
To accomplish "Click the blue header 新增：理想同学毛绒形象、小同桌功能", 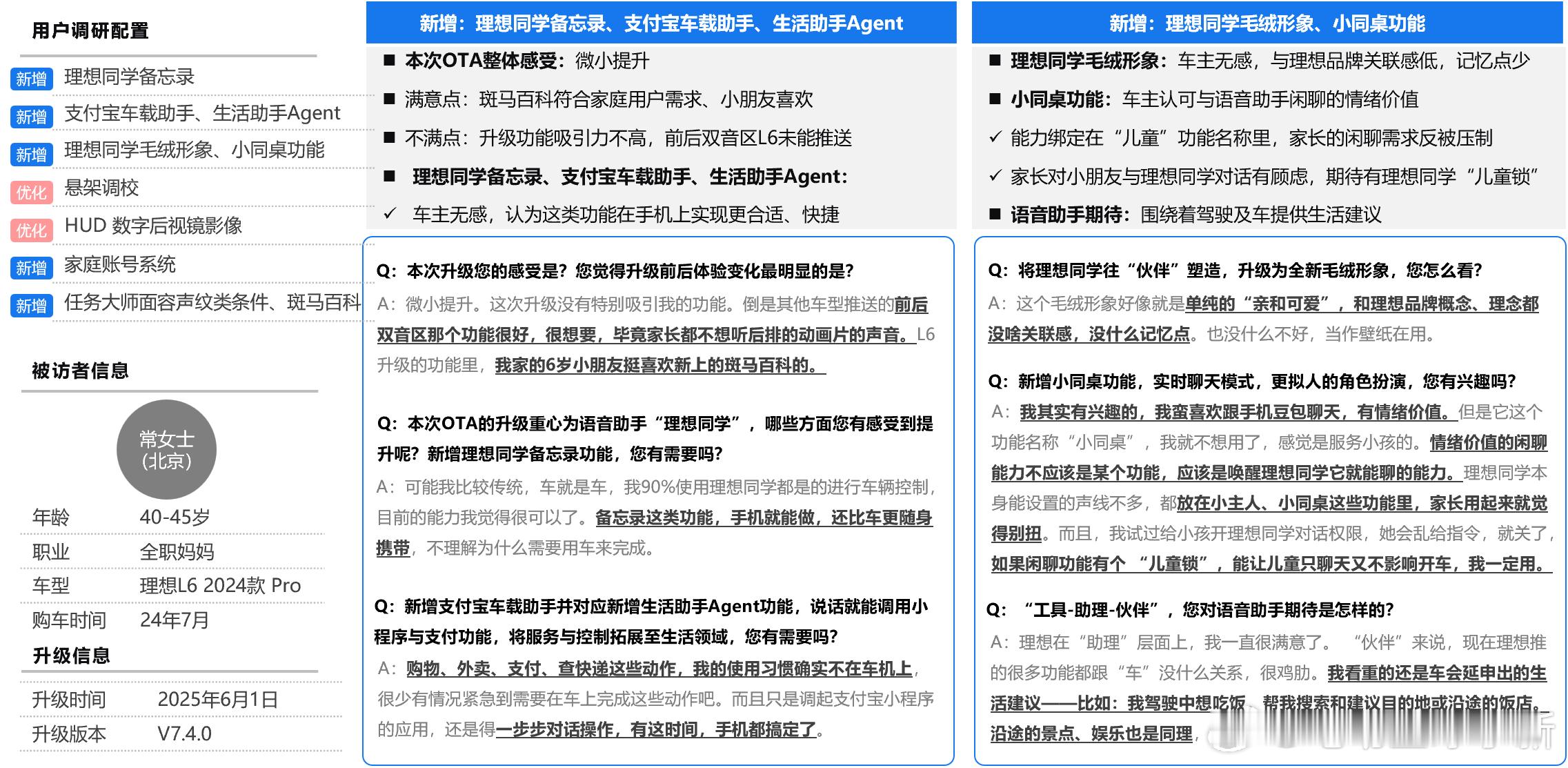I will 1267,23.
